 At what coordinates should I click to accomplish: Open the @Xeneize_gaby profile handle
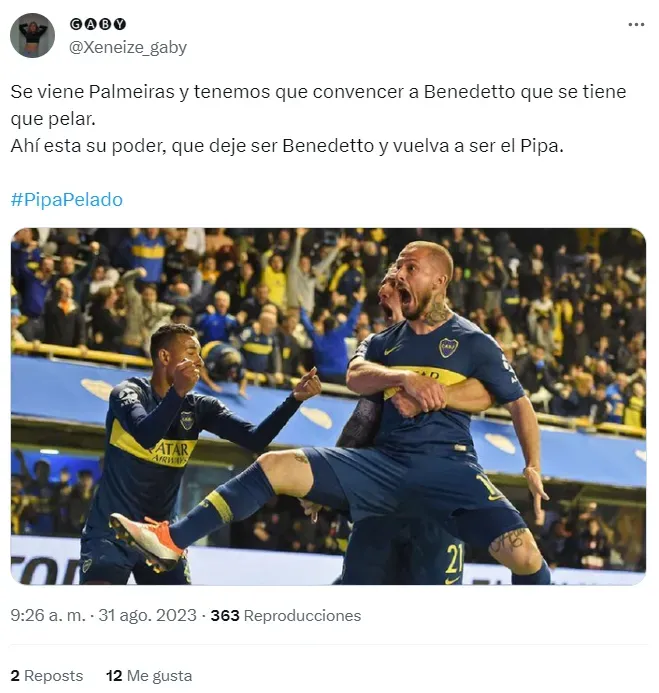(128, 47)
